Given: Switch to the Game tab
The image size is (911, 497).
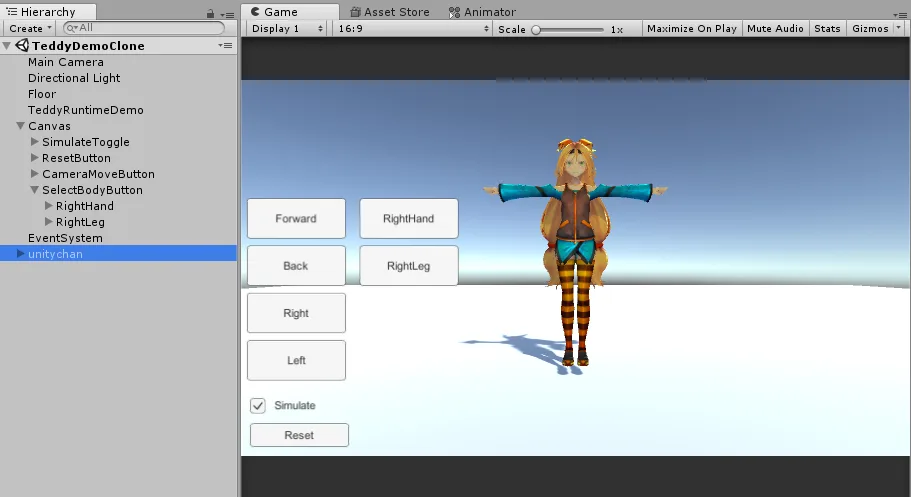Looking at the screenshot, I should 290,12.
